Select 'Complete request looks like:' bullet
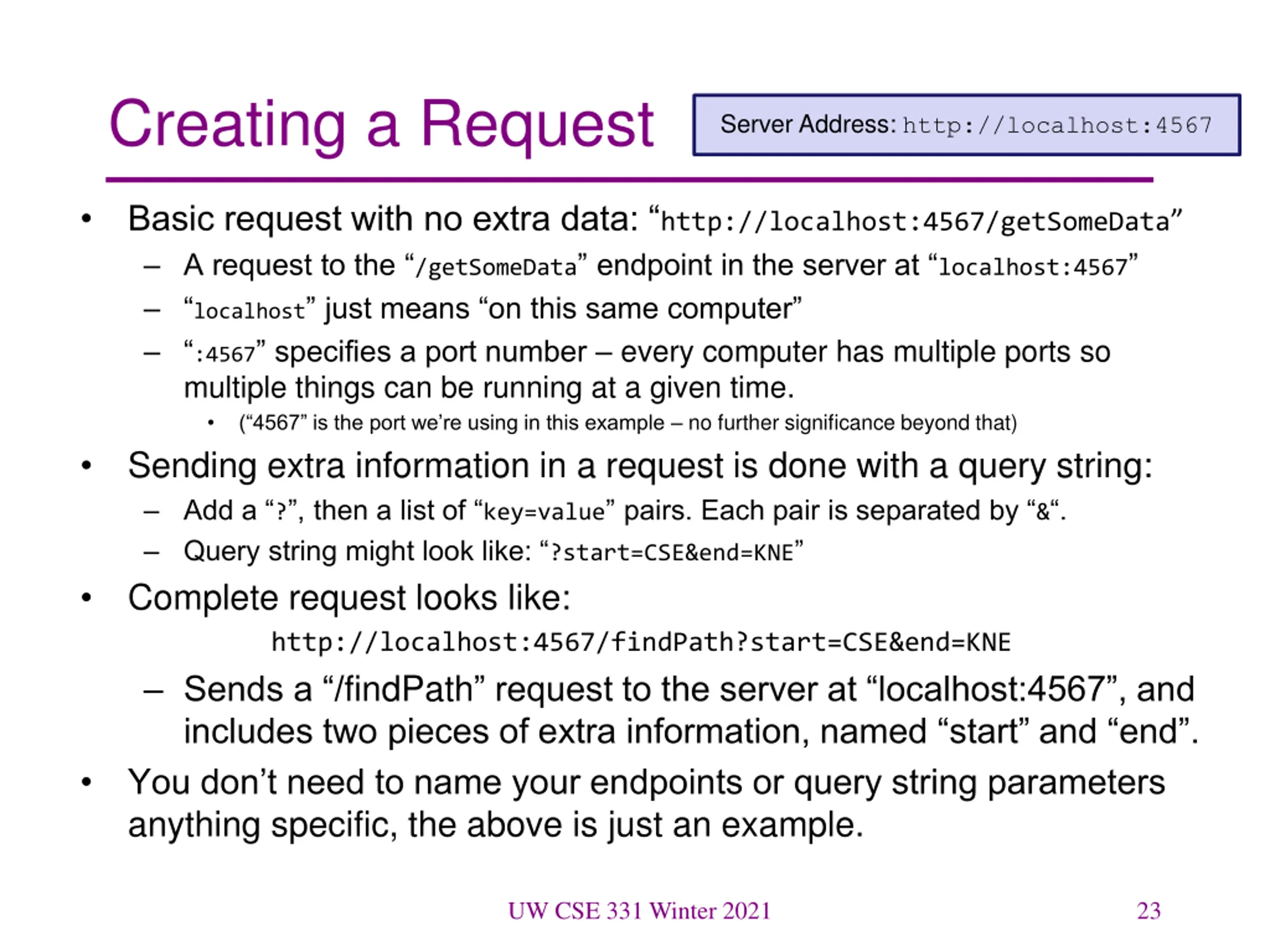Viewport: 1270px width, 952px height. (x=348, y=598)
